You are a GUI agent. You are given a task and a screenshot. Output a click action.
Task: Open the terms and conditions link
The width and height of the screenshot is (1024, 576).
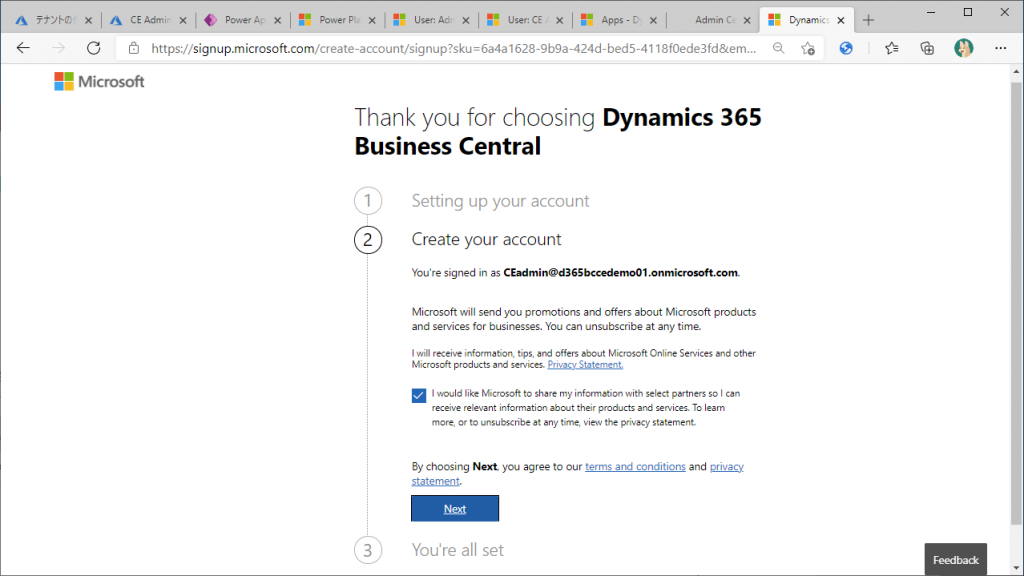coord(635,466)
